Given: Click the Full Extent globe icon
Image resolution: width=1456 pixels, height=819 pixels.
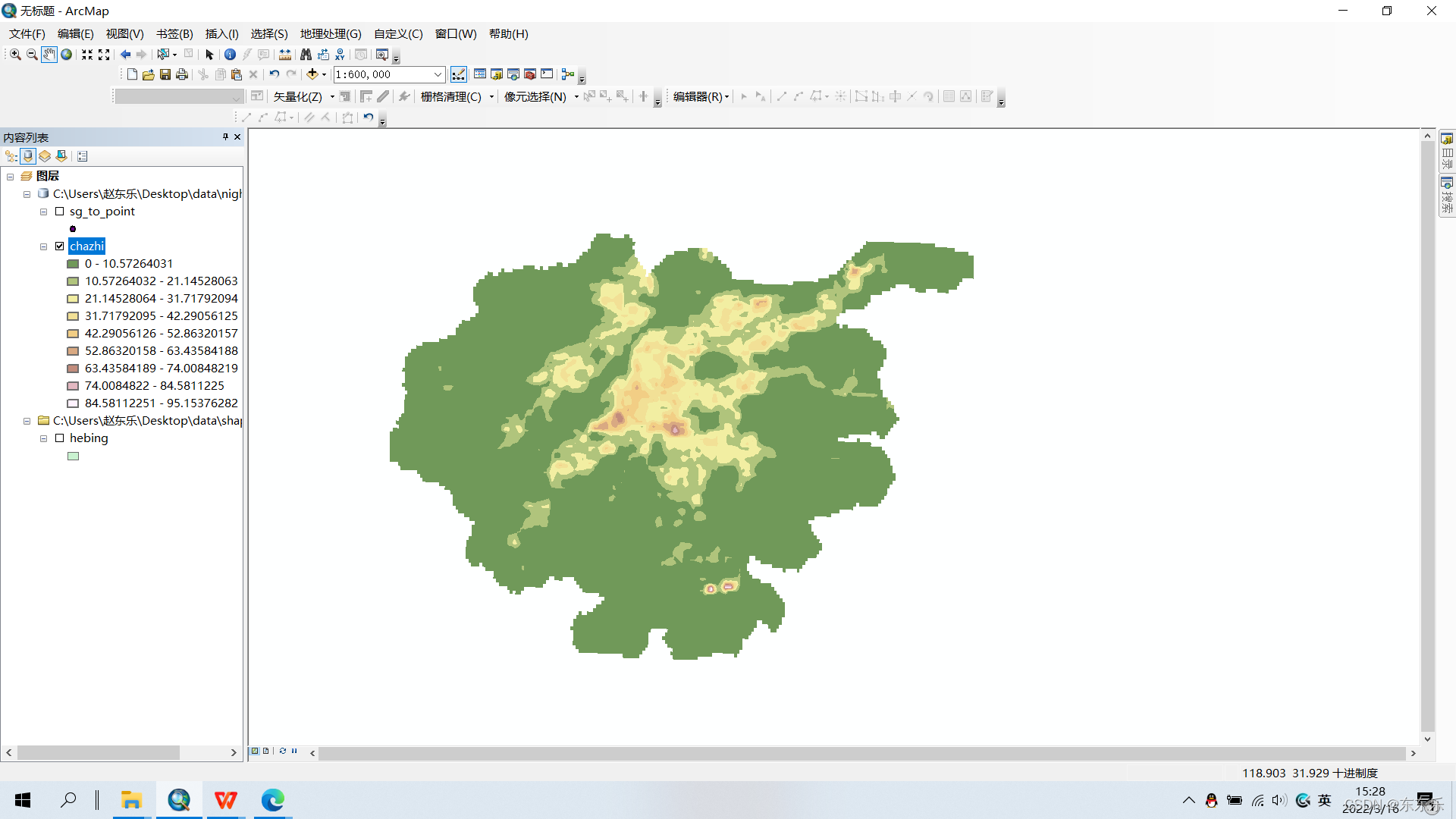Looking at the screenshot, I should (x=67, y=55).
